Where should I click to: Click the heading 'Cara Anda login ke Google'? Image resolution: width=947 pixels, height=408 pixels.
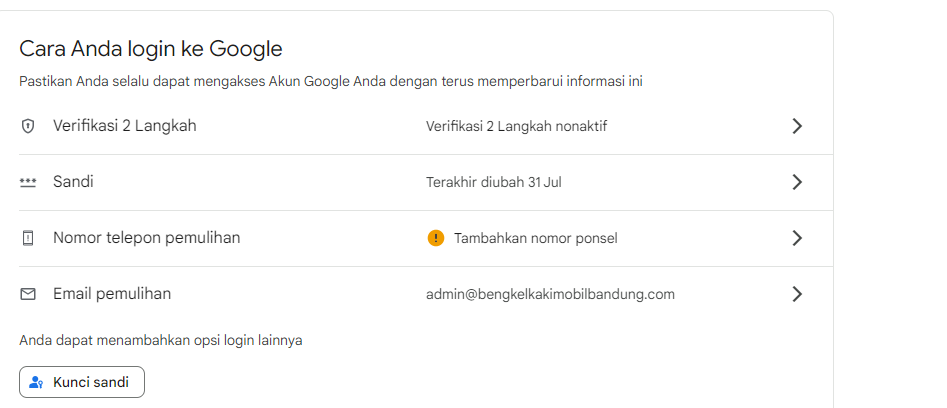[151, 49]
